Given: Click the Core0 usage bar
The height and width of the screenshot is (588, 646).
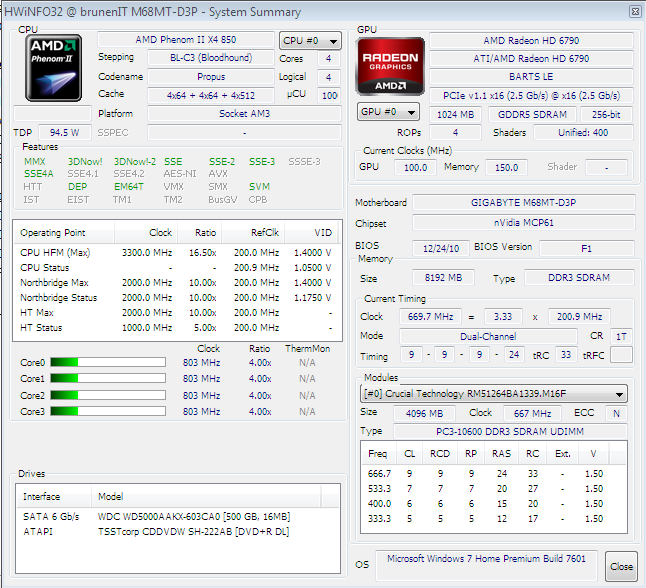Looking at the screenshot, I should click(x=108, y=363).
